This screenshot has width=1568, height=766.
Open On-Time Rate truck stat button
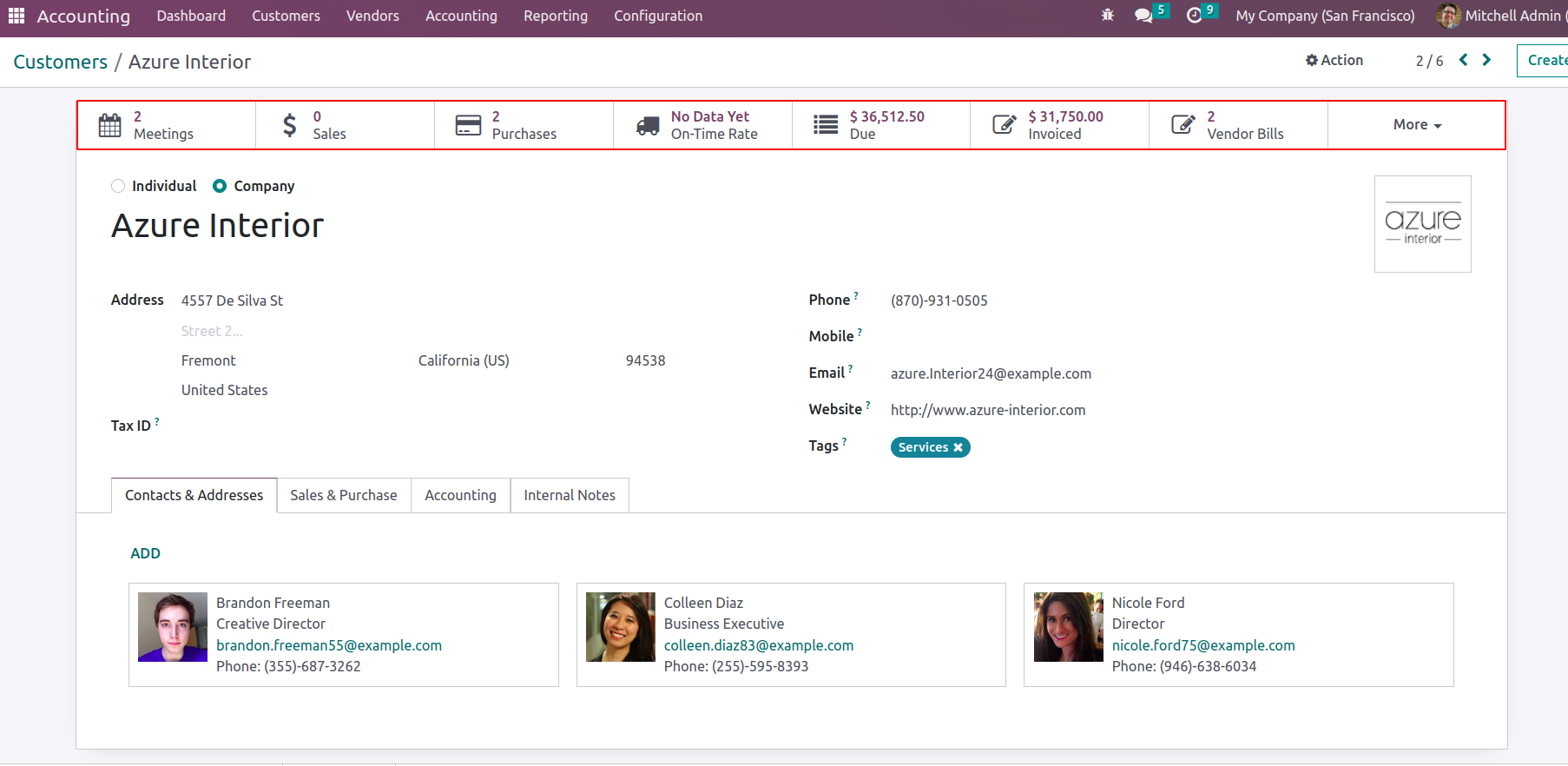[x=703, y=125]
